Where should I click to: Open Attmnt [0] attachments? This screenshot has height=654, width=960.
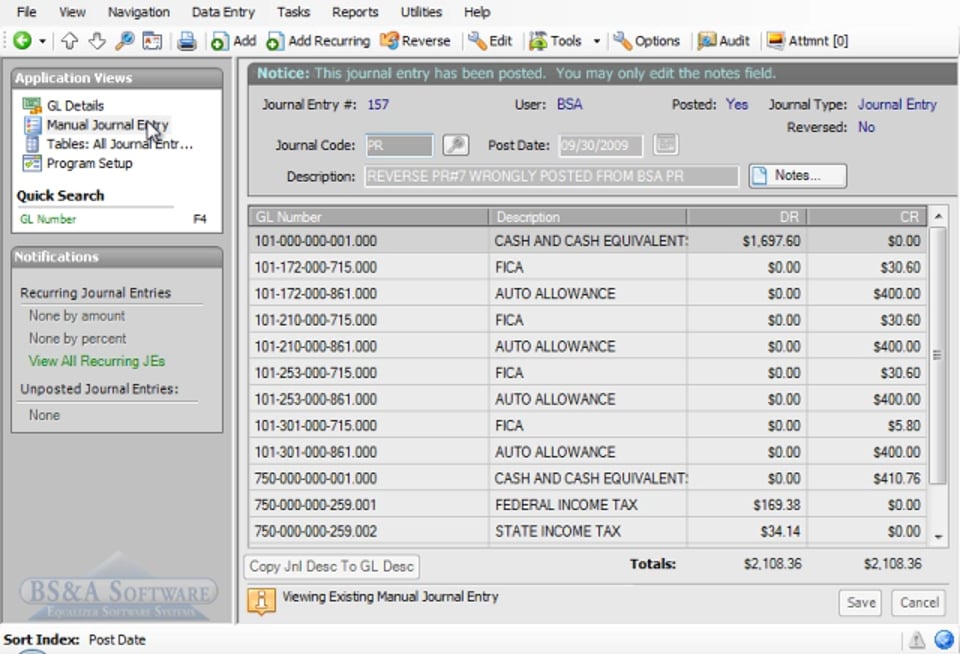[808, 41]
